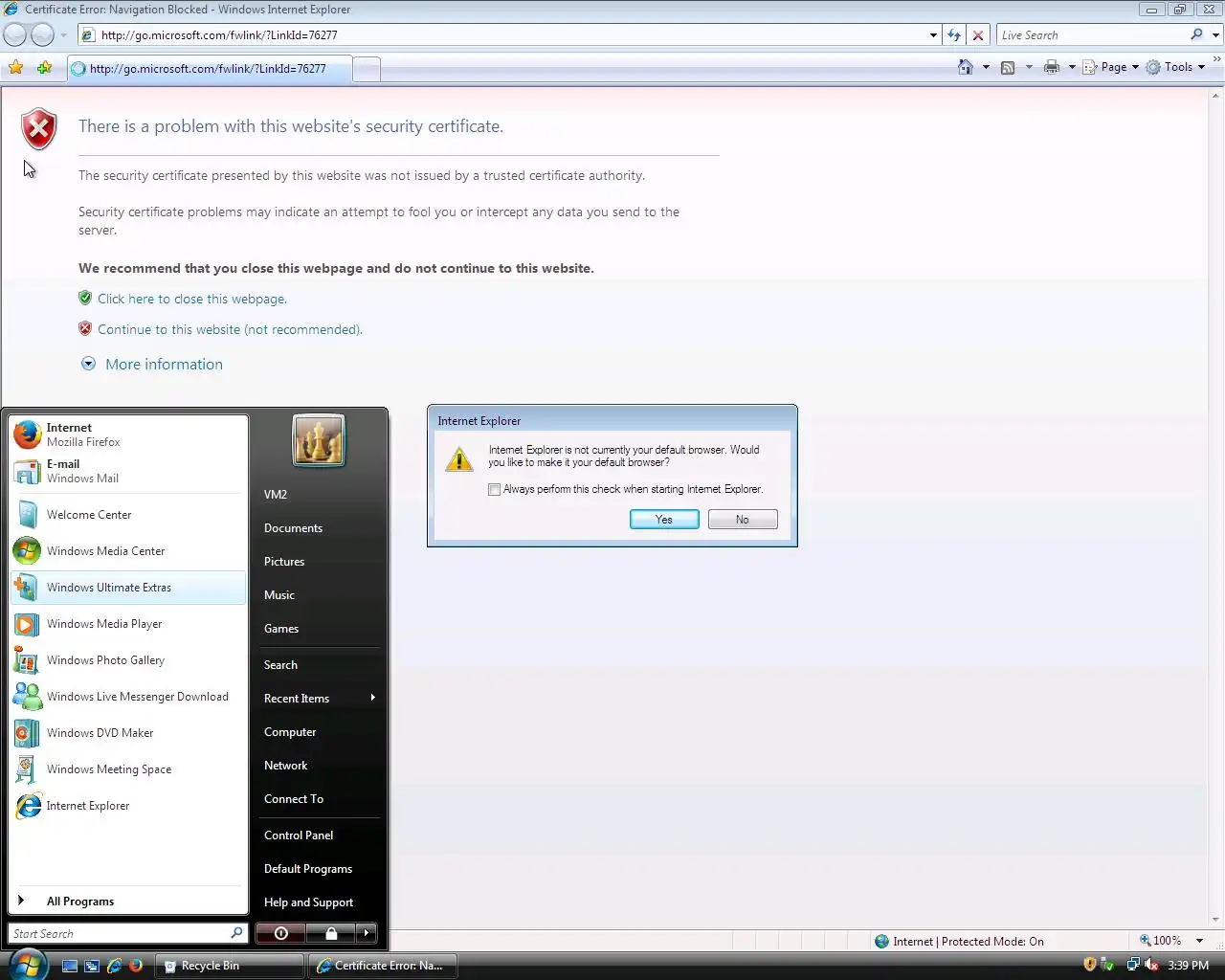Open the address bar history dropdown

point(933,35)
